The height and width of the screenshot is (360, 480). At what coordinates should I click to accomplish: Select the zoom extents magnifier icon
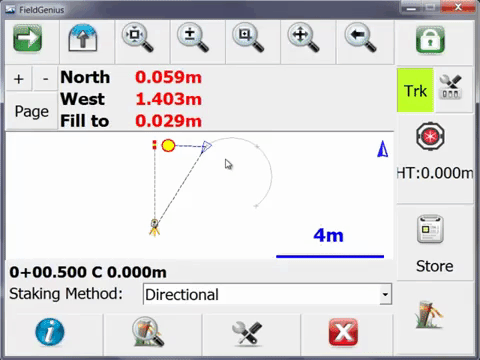(x=138, y=38)
